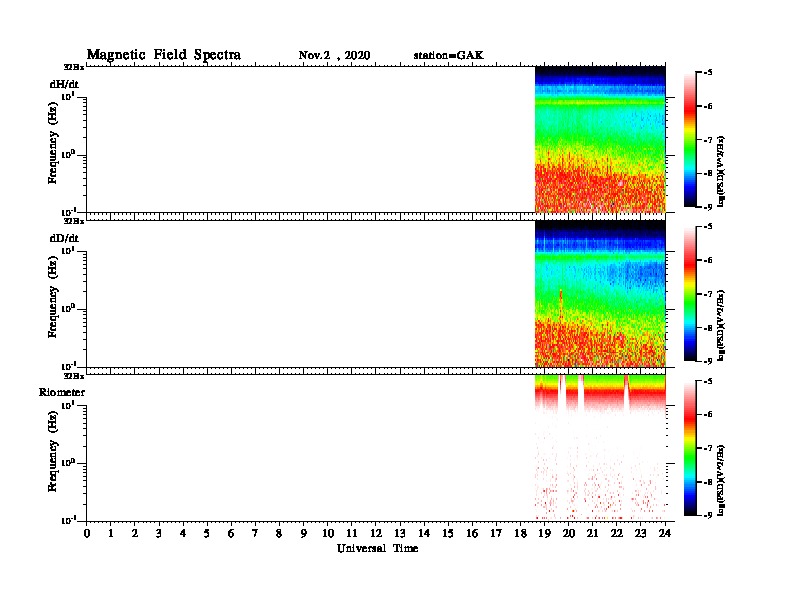Click the dH/dt spectrogram data region
This screenshot has width=792, height=612.
pos(600,139)
